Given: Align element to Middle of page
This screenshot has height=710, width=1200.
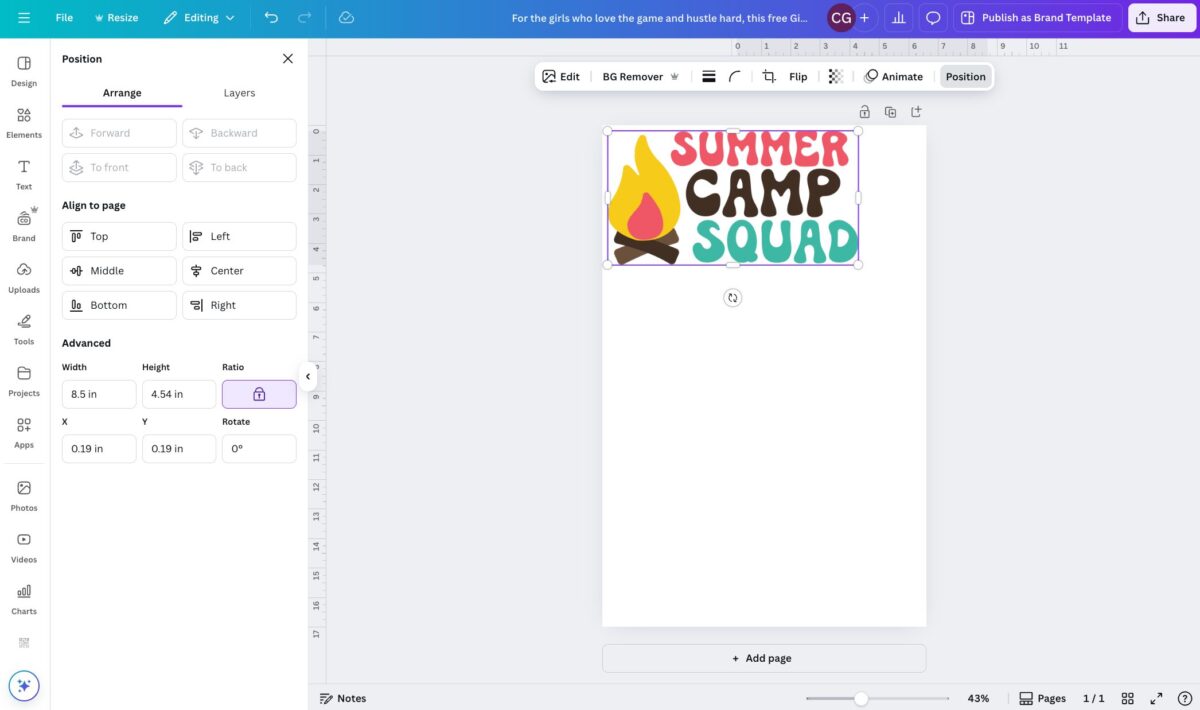Looking at the screenshot, I should pyautogui.click(x=119, y=271).
